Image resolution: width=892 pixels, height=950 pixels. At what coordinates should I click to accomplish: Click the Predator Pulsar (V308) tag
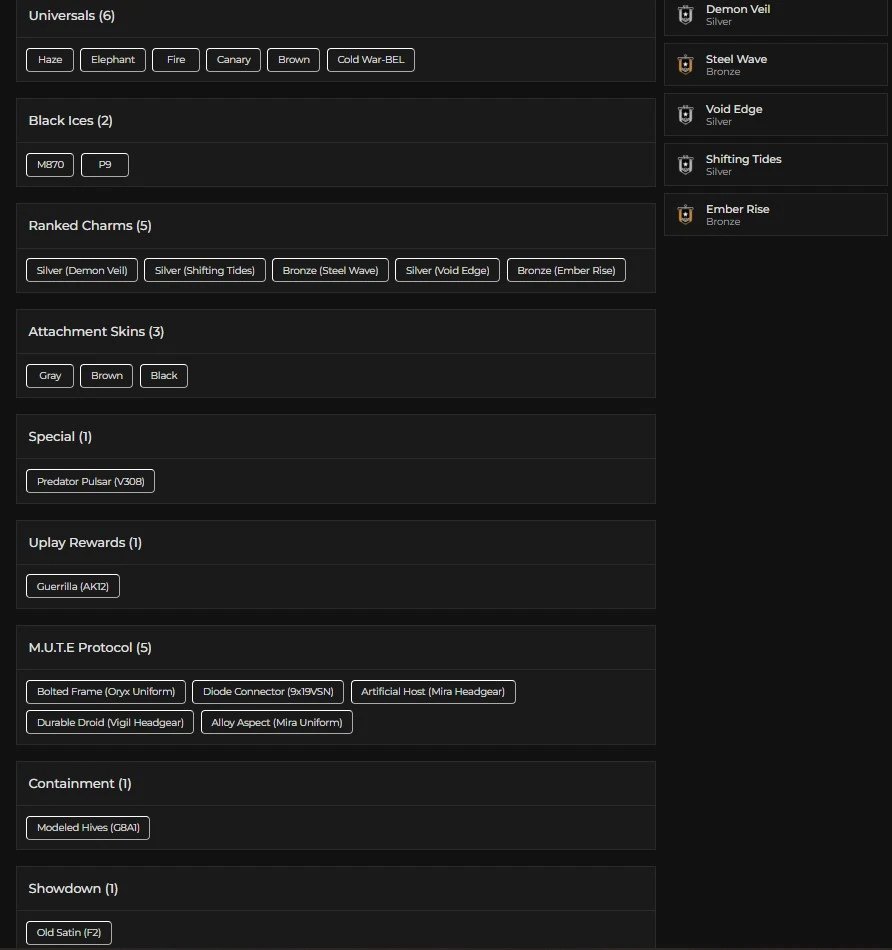click(x=90, y=481)
